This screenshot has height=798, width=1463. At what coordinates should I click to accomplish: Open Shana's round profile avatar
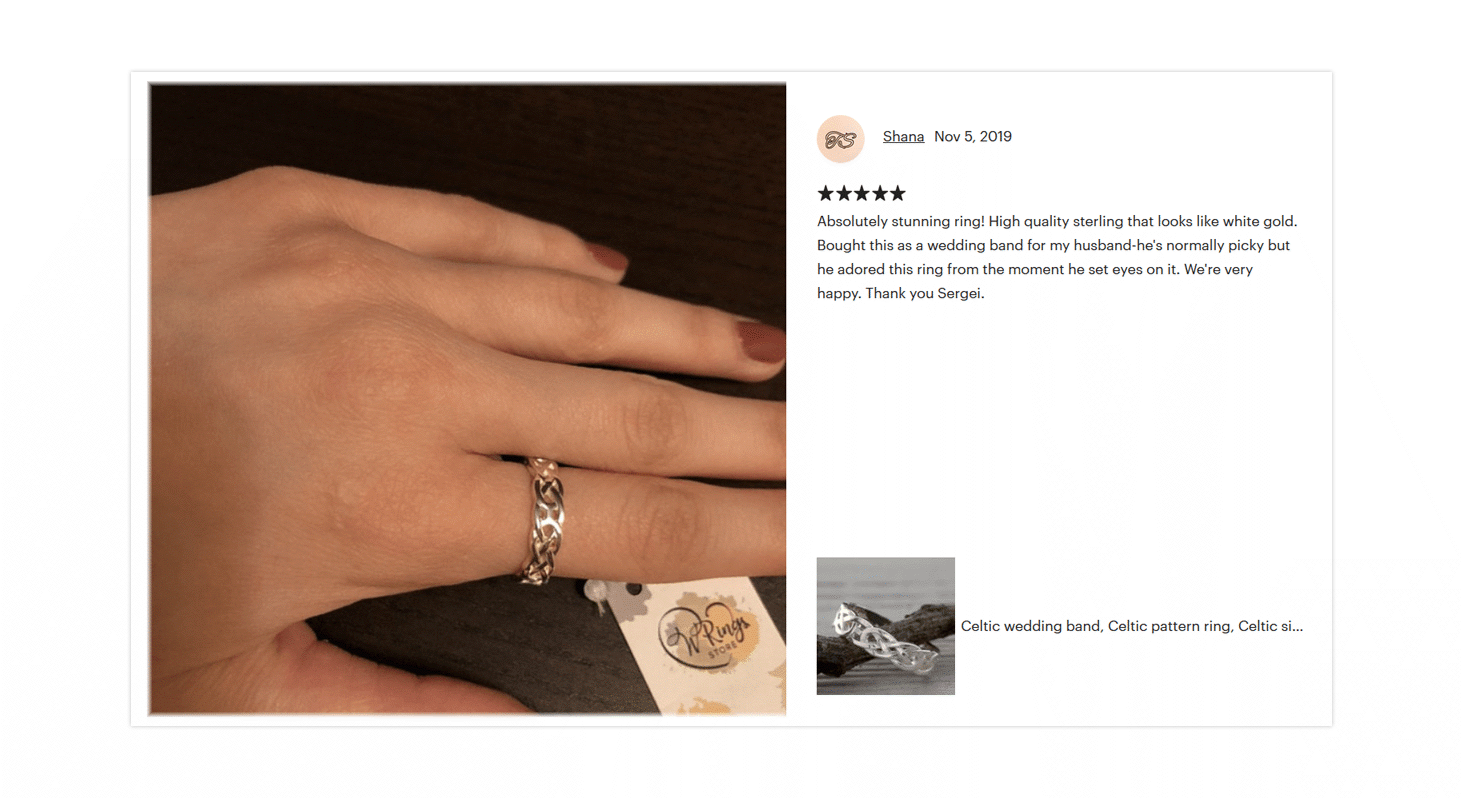840,139
